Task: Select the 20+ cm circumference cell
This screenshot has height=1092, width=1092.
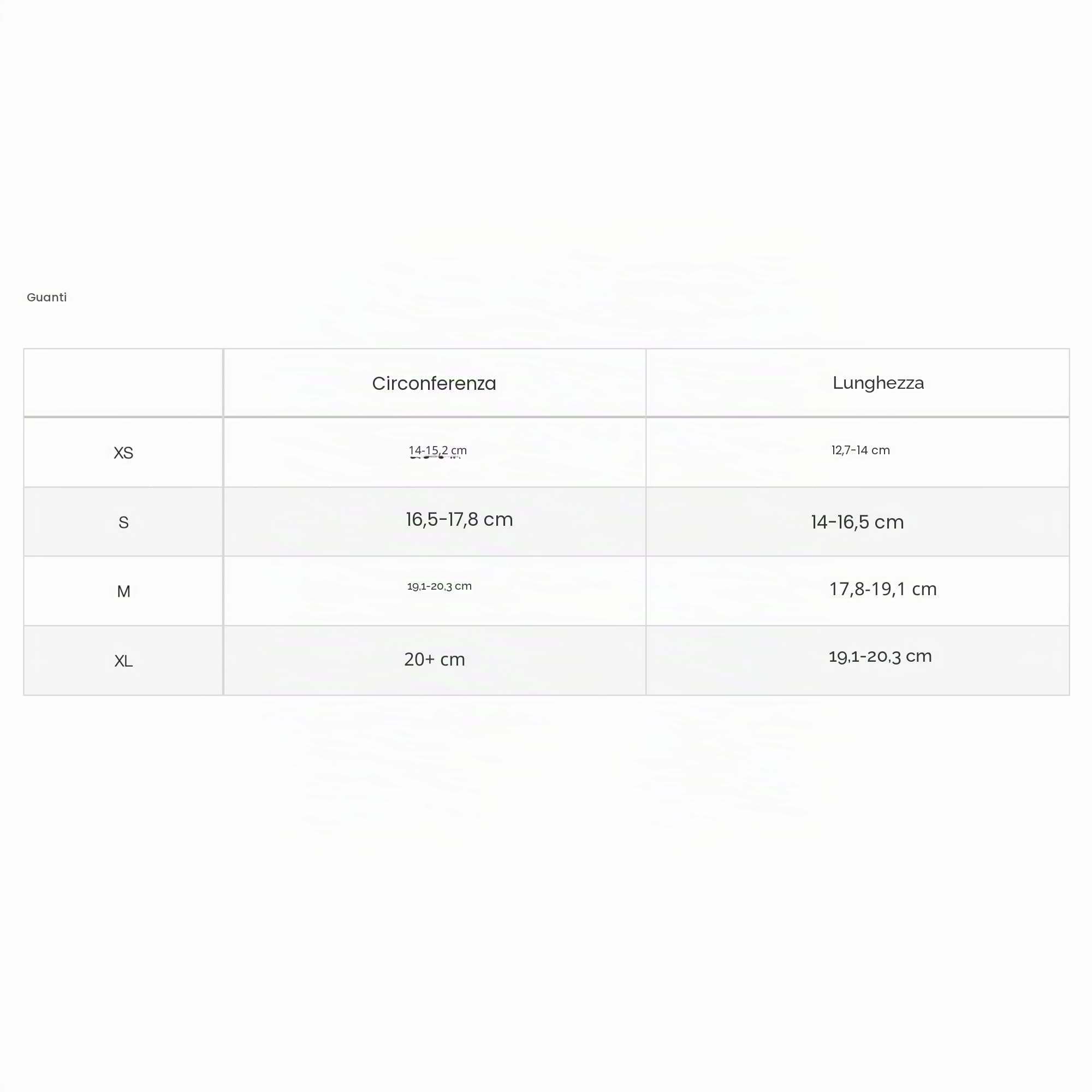Action: point(434,661)
